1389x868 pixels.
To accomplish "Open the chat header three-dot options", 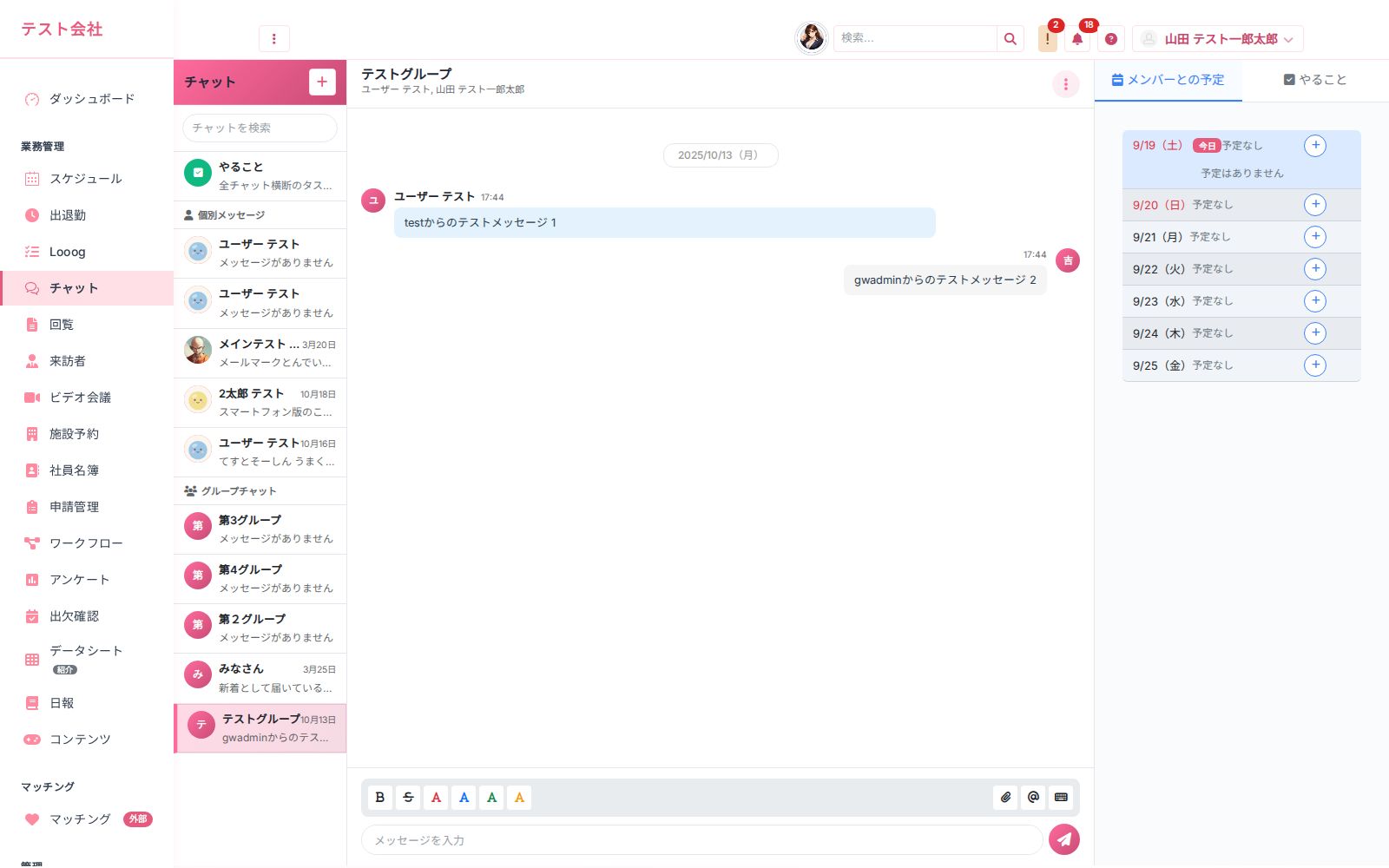I will [1066, 84].
